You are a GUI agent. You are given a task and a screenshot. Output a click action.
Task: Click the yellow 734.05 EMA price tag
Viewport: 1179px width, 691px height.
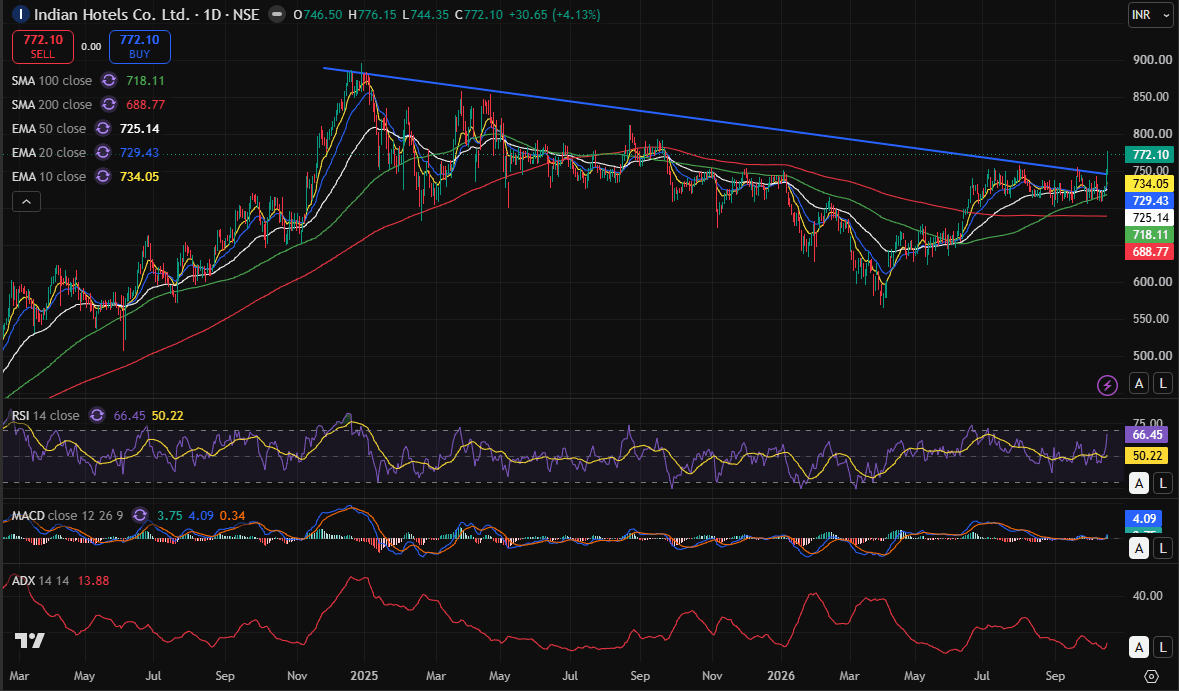click(1150, 183)
